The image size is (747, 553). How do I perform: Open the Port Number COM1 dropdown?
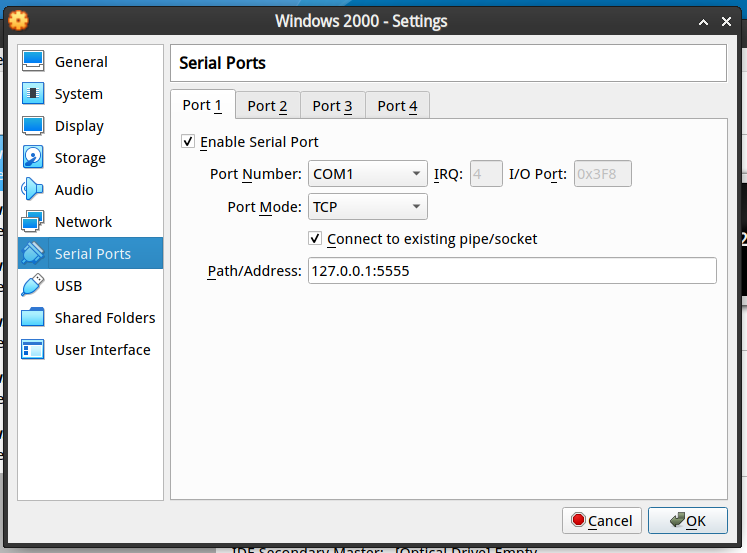368,174
